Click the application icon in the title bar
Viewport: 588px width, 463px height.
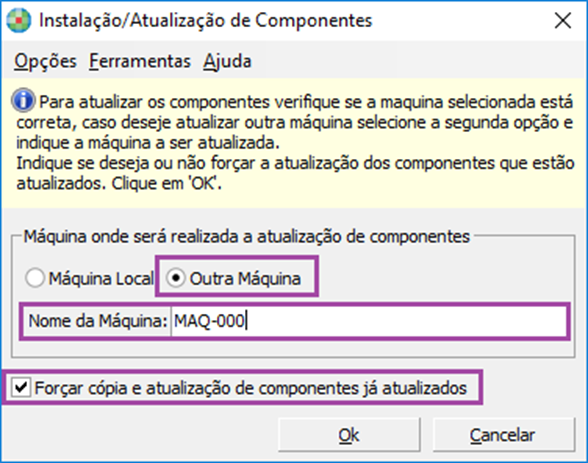[18, 20]
